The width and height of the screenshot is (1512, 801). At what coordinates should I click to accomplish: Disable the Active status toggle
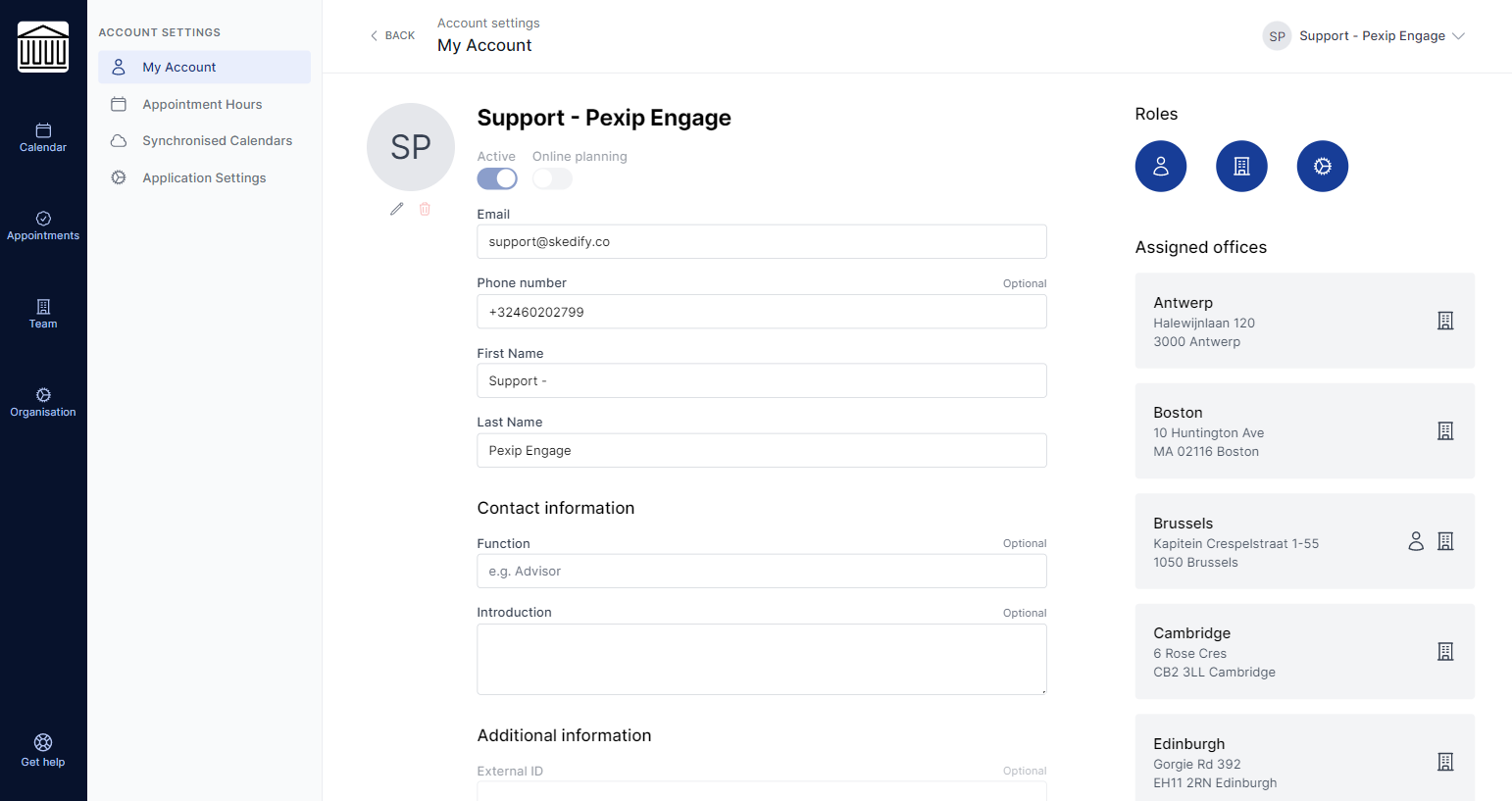[496, 178]
